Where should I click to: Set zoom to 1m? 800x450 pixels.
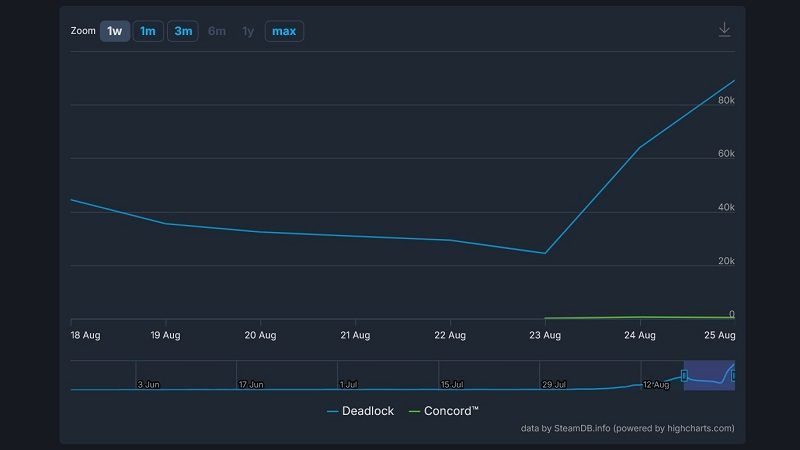(x=148, y=31)
